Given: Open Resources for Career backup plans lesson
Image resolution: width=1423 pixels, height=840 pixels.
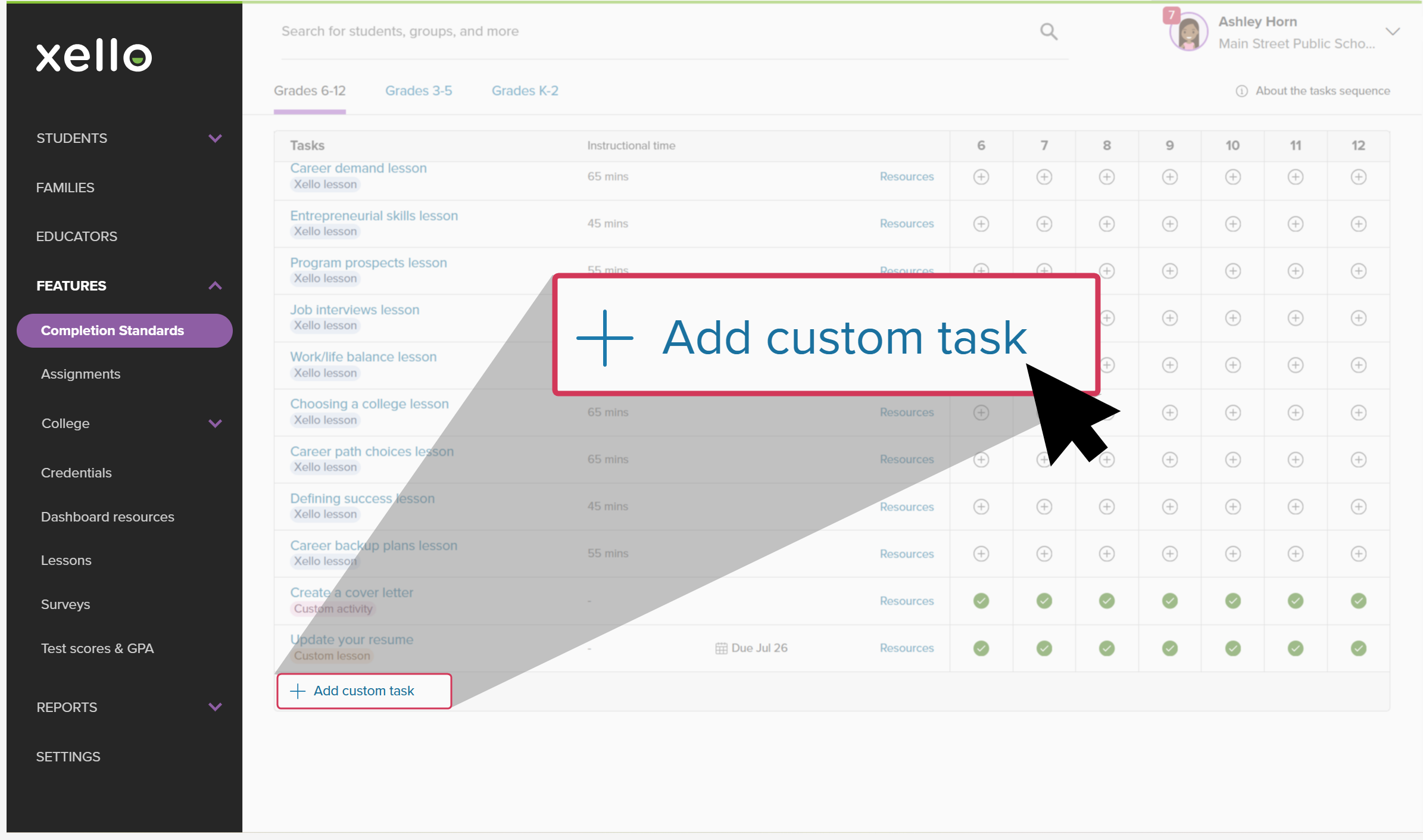Looking at the screenshot, I should pos(907,554).
